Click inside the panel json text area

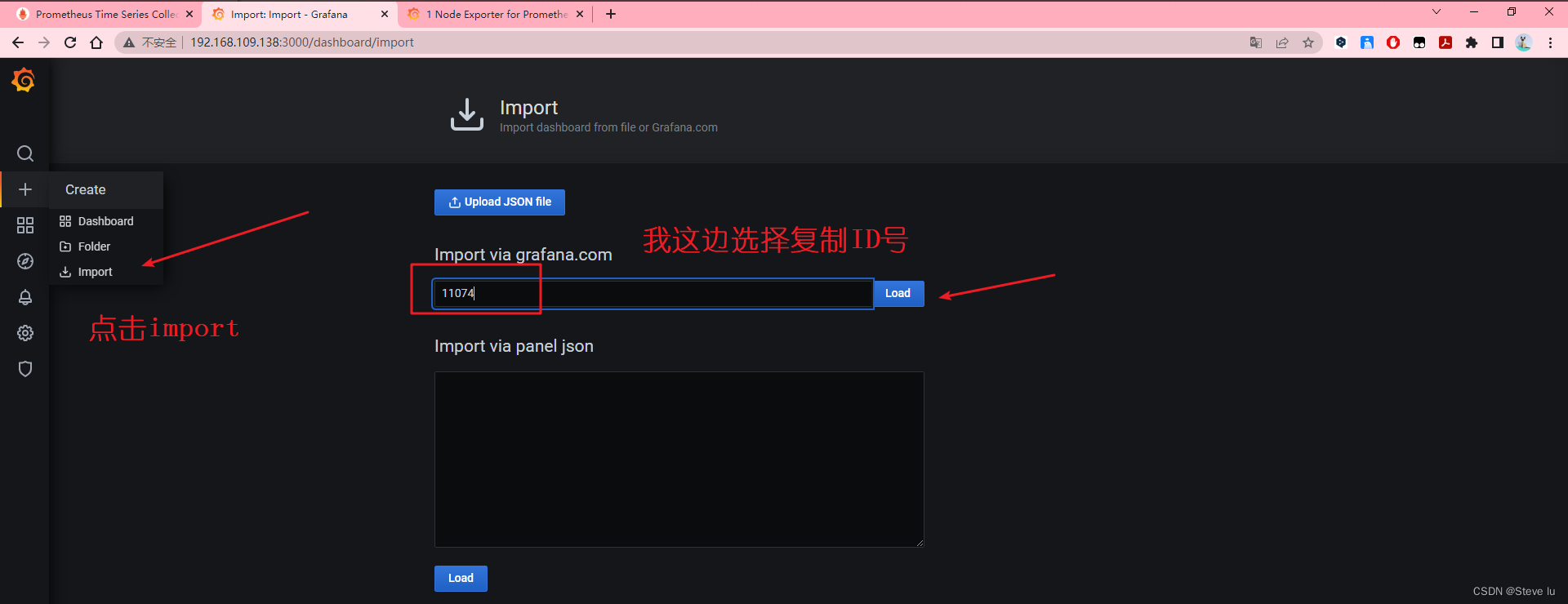click(679, 460)
